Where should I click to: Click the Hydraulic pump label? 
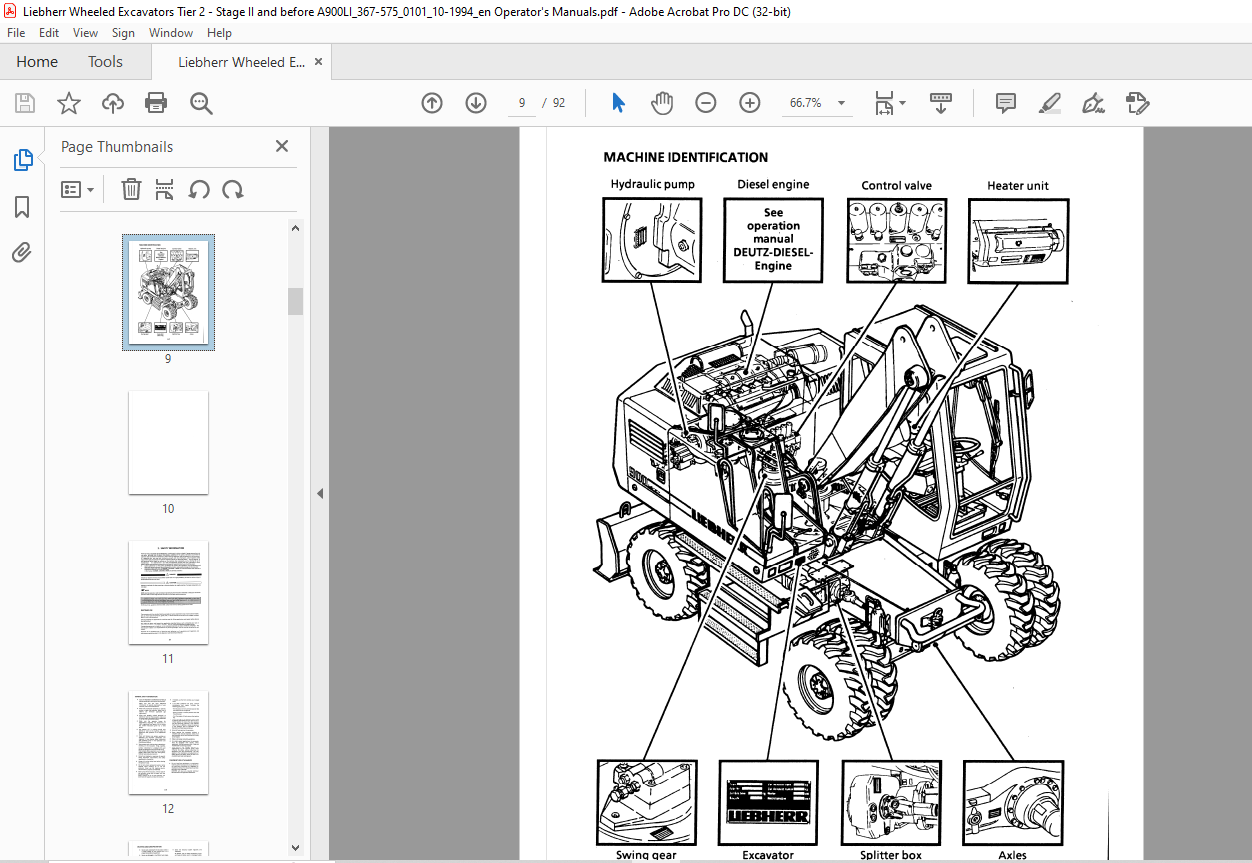click(x=652, y=184)
